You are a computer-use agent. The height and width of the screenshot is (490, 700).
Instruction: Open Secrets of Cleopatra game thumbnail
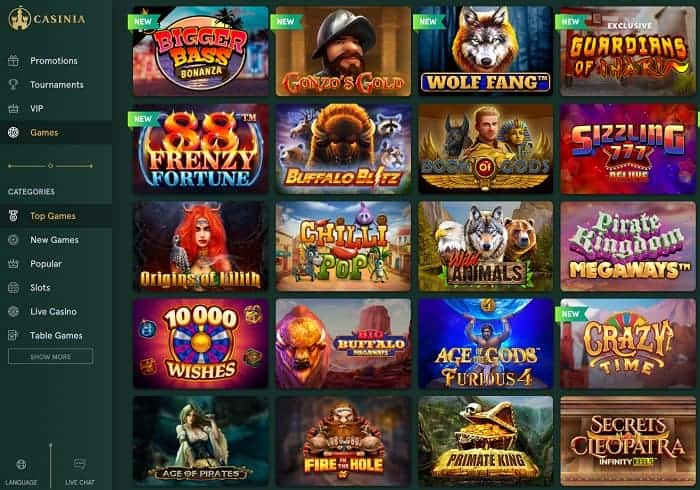[628, 441]
